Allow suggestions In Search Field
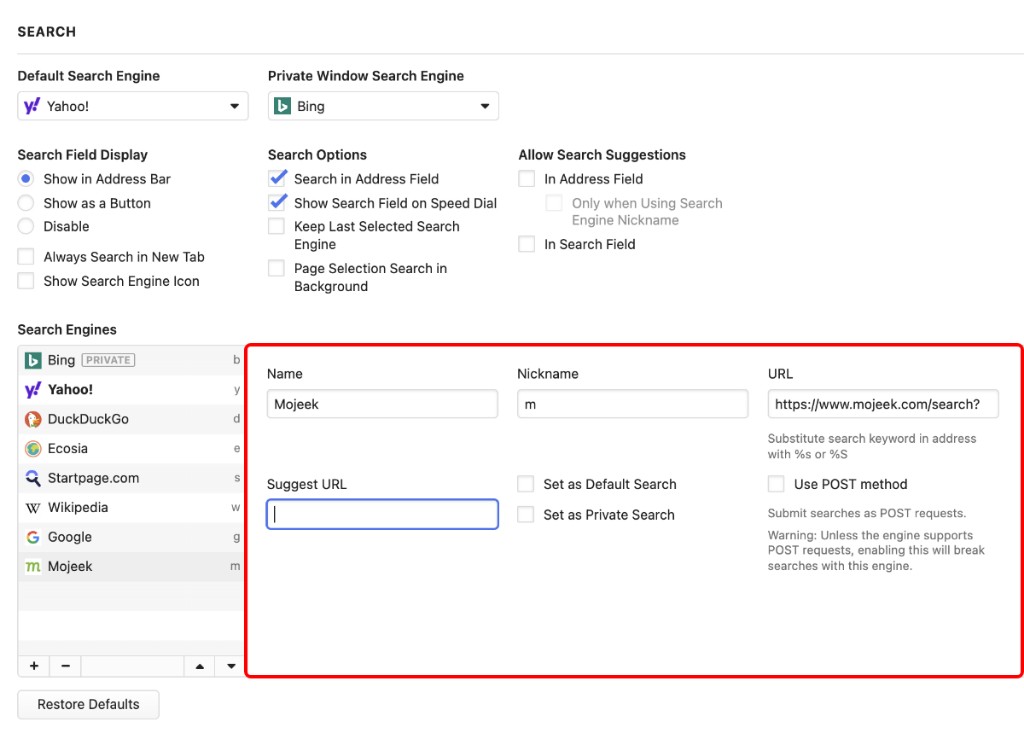Viewport: 1024px width, 741px height. [526, 244]
